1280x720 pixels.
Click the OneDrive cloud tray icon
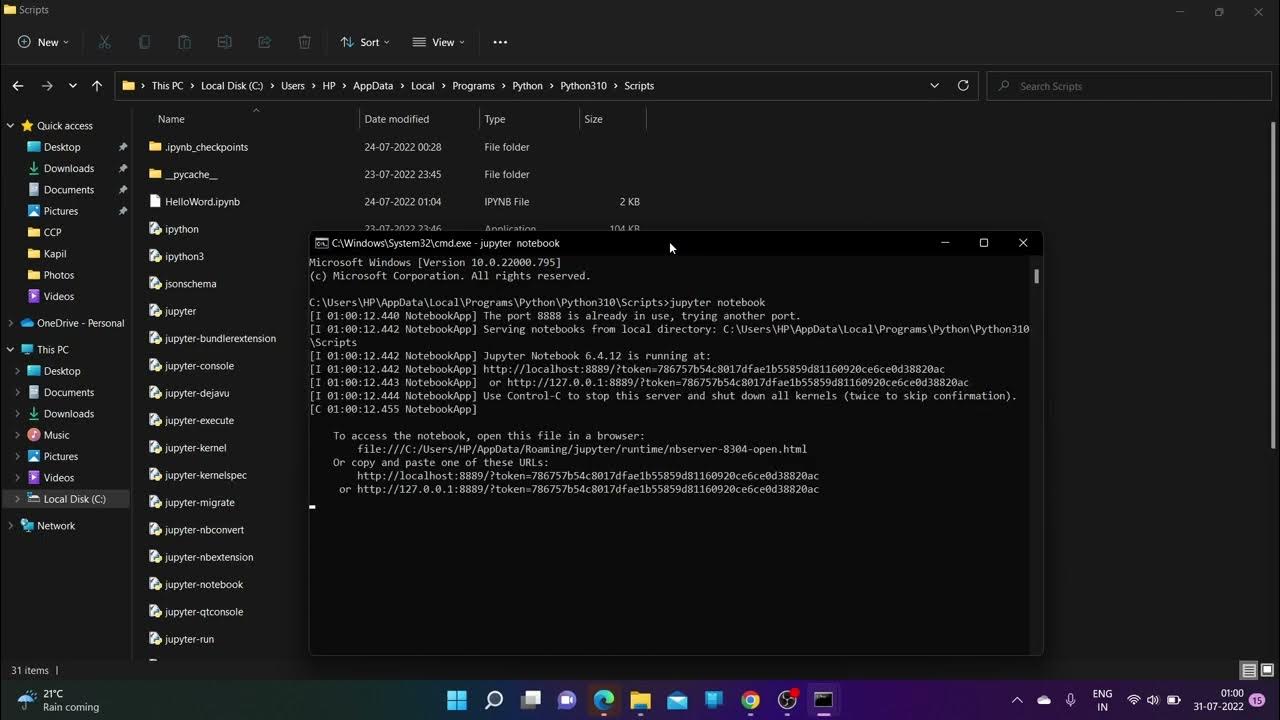pyautogui.click(x=1044, y=700)
